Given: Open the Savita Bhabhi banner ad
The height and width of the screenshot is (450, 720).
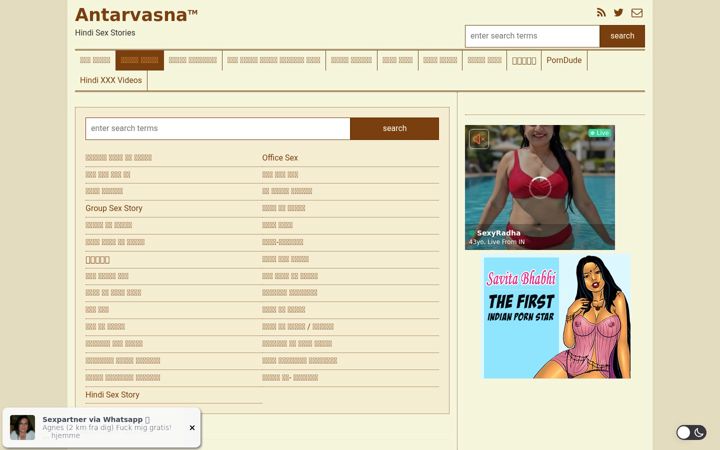Looking at the screenshot, I should click(557, 317).
